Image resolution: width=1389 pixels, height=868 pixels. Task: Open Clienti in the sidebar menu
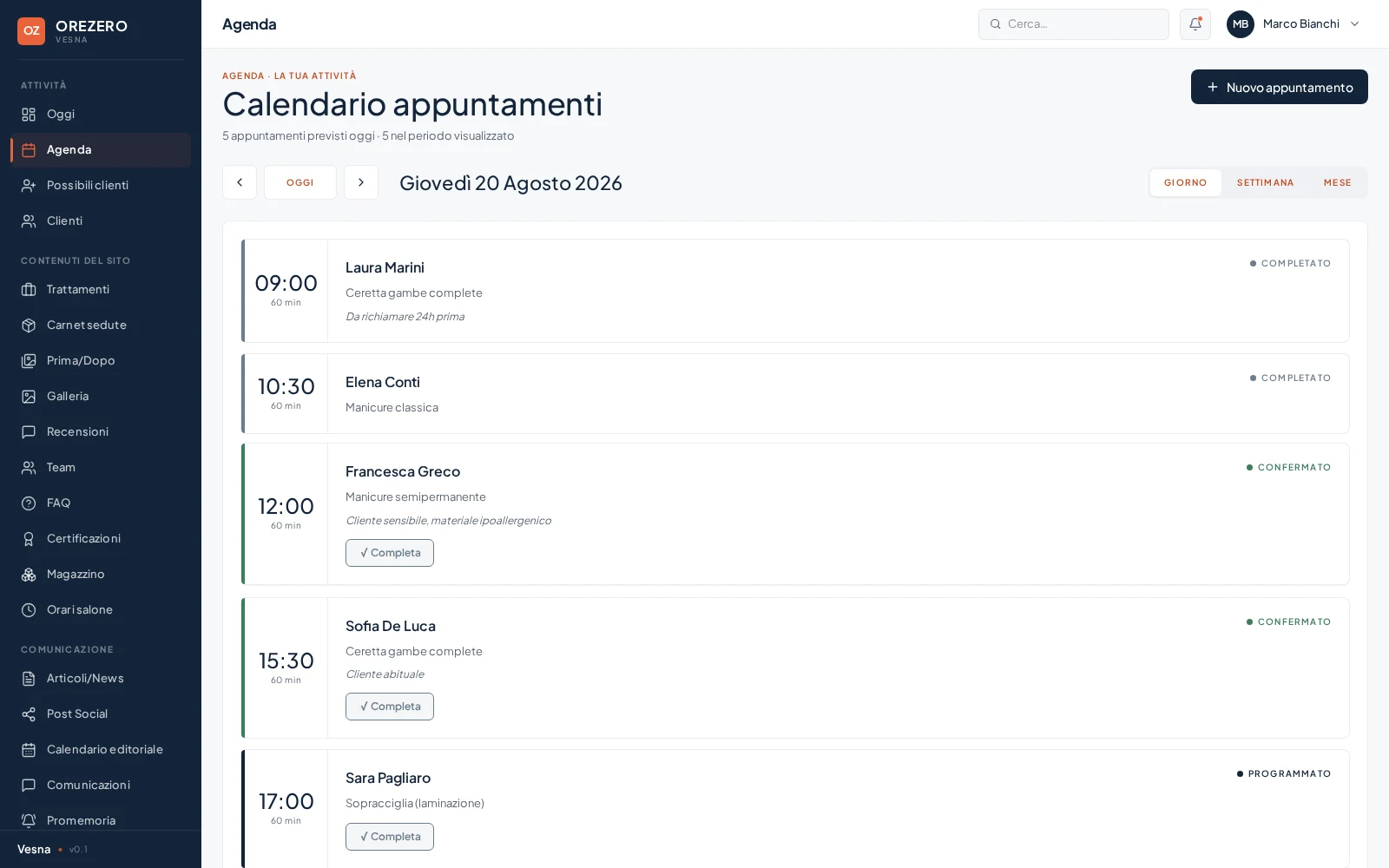(x=101, y=221)
